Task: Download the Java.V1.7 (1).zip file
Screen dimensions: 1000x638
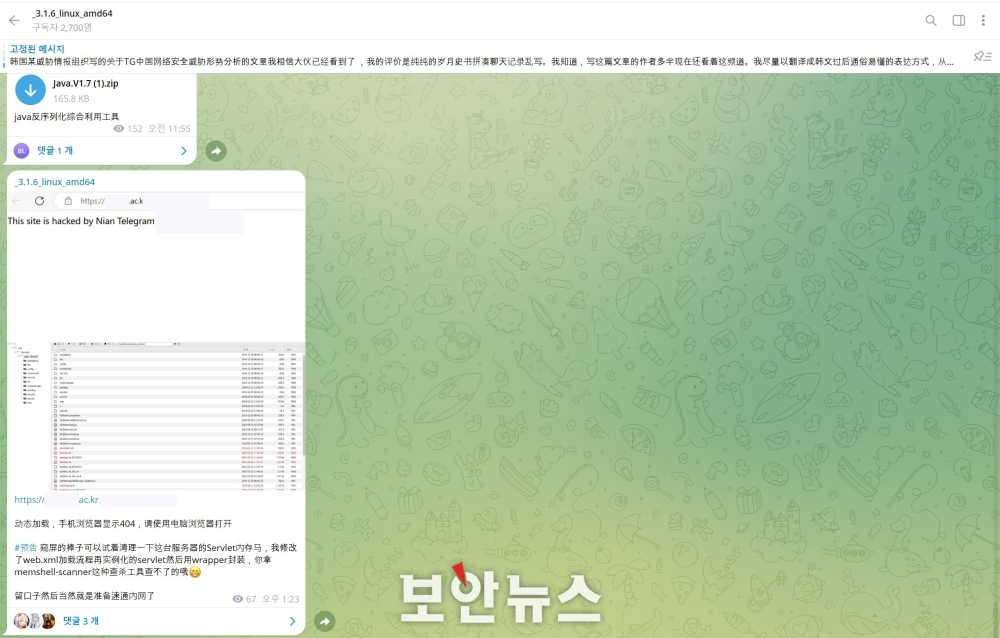Action: [30, 90]
